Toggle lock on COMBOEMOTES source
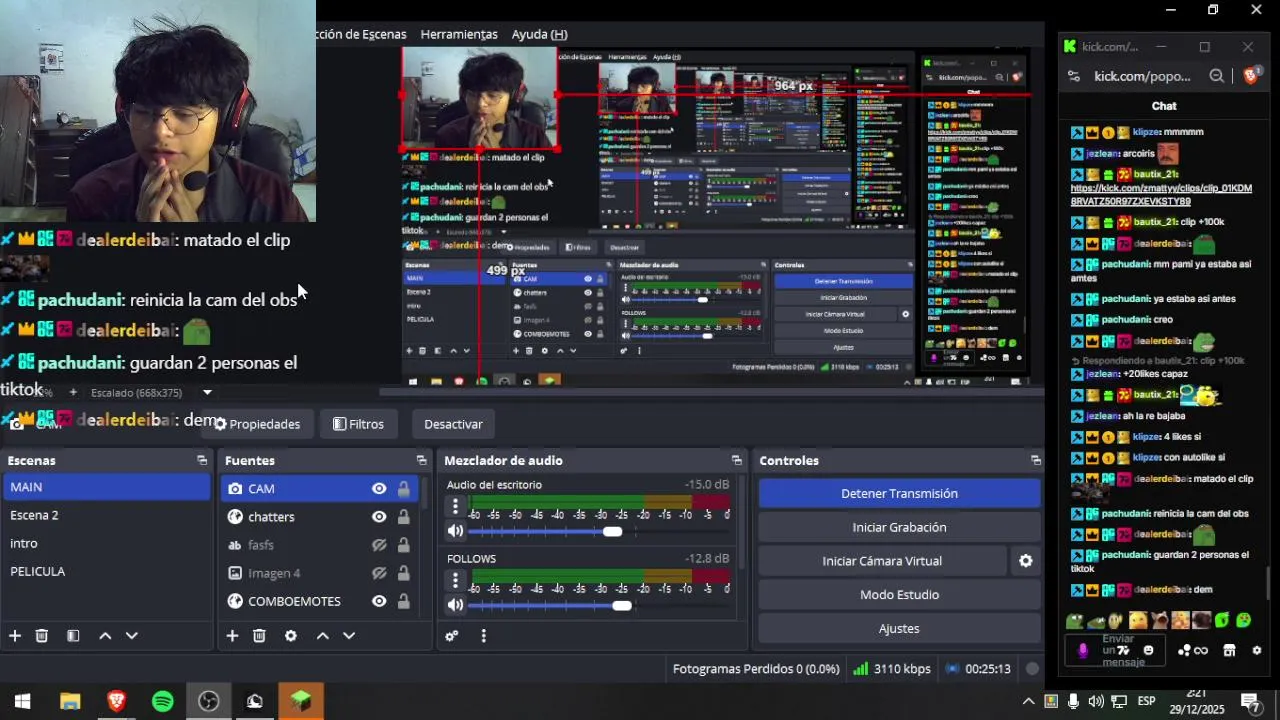 coord(403,601)
